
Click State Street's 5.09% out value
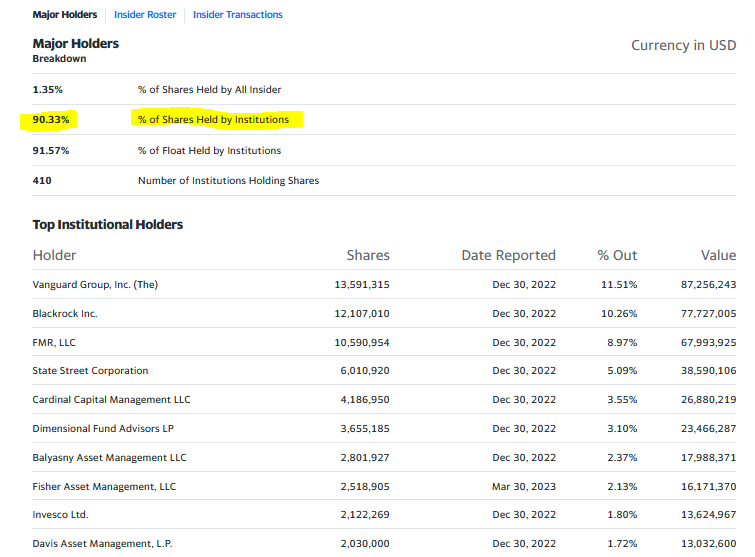click(622, 371)
